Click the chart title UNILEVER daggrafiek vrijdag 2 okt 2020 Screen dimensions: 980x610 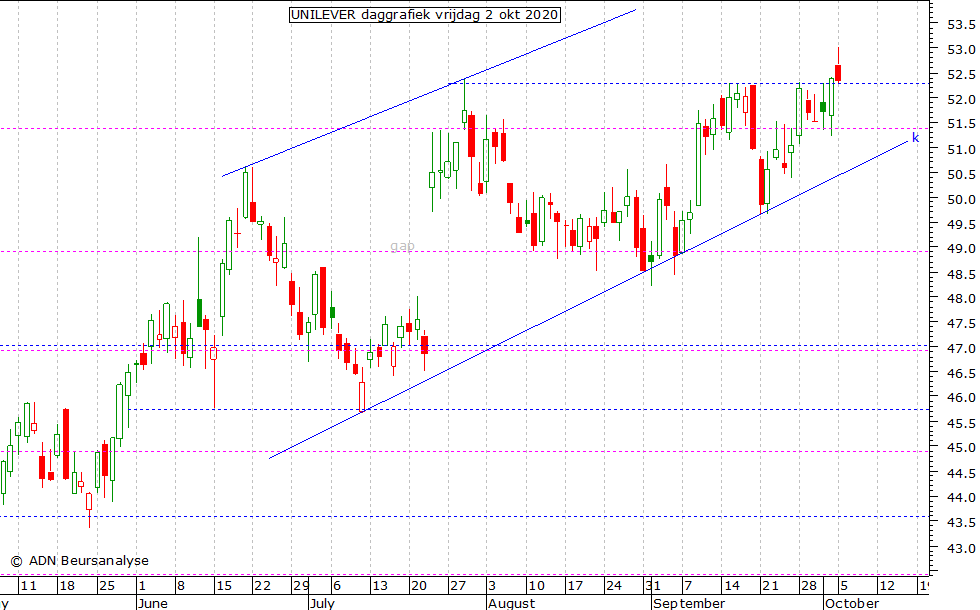point(425,15)
